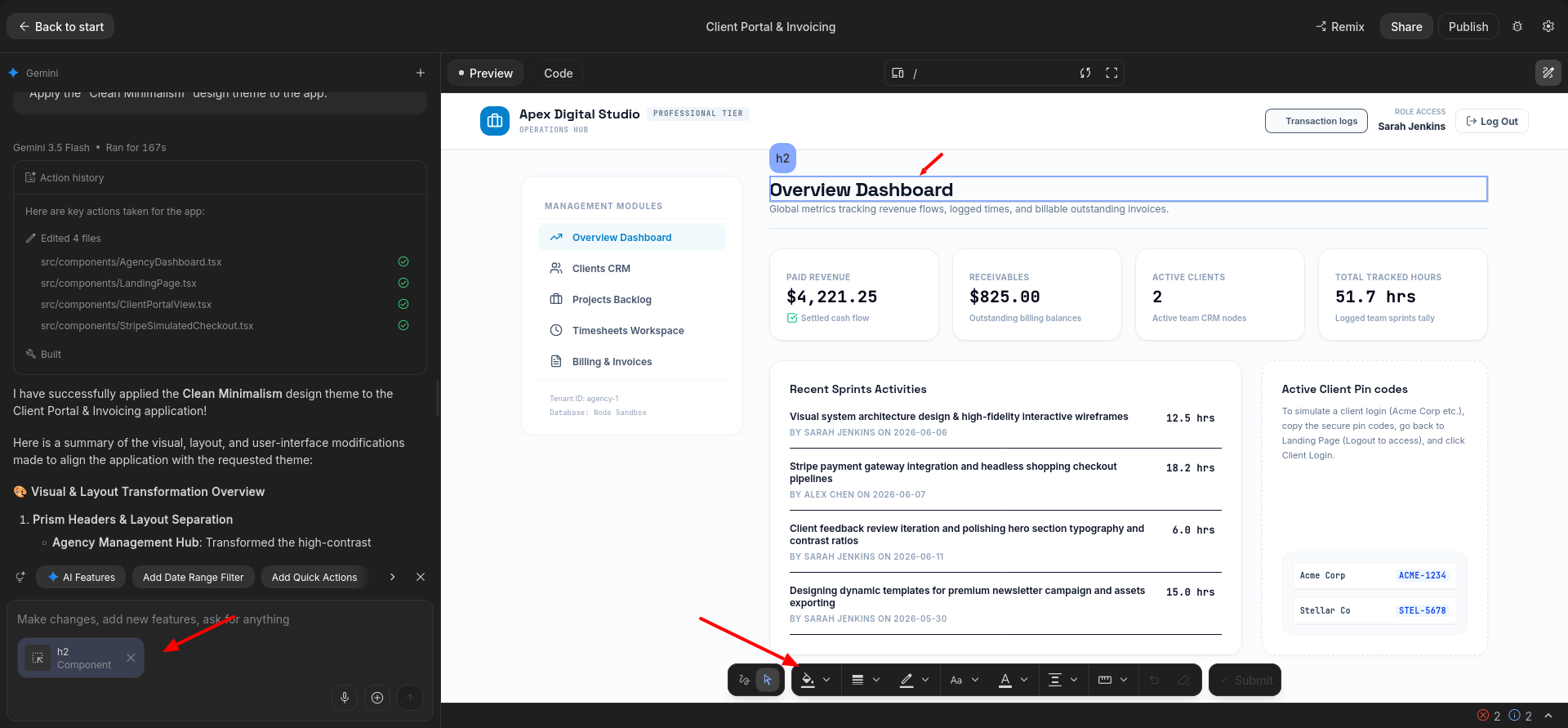
Task: Open the settings gear icon
Action: [x=1548, y=26]
